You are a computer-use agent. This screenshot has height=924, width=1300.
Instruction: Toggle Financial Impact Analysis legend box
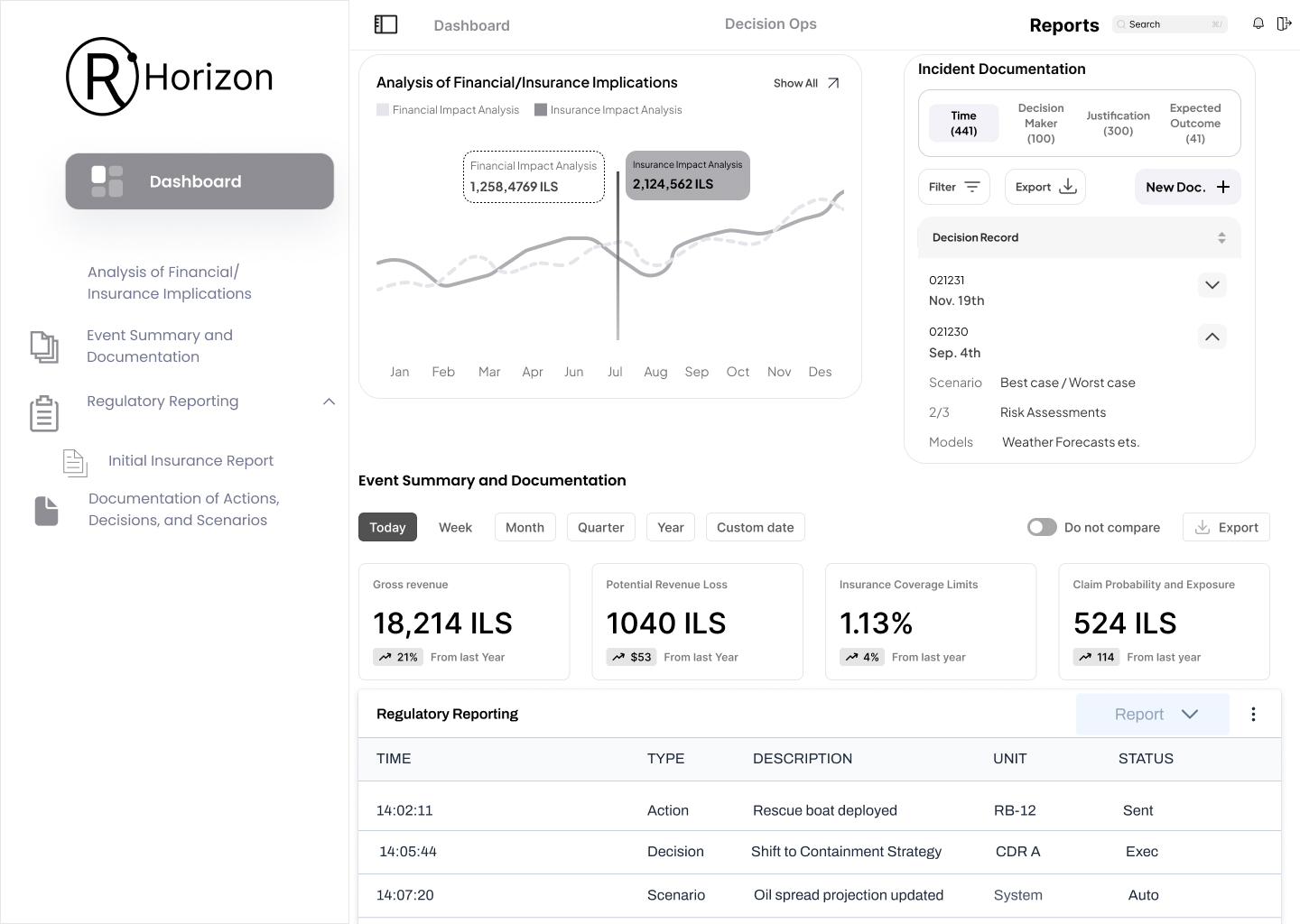point(383,110)
